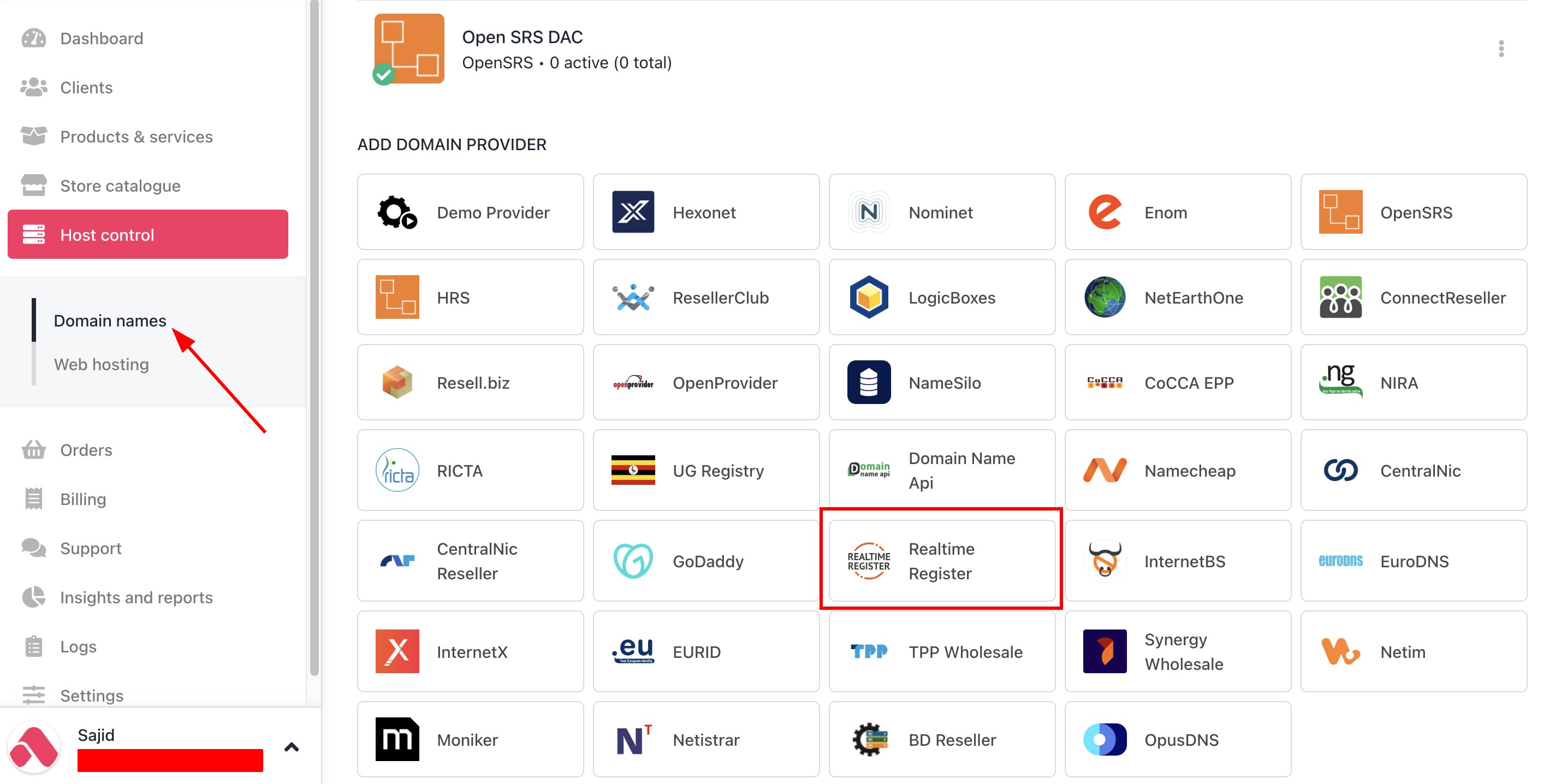Add the EURID provider
The image size is (1555, 784).
[x=707, y=651]
